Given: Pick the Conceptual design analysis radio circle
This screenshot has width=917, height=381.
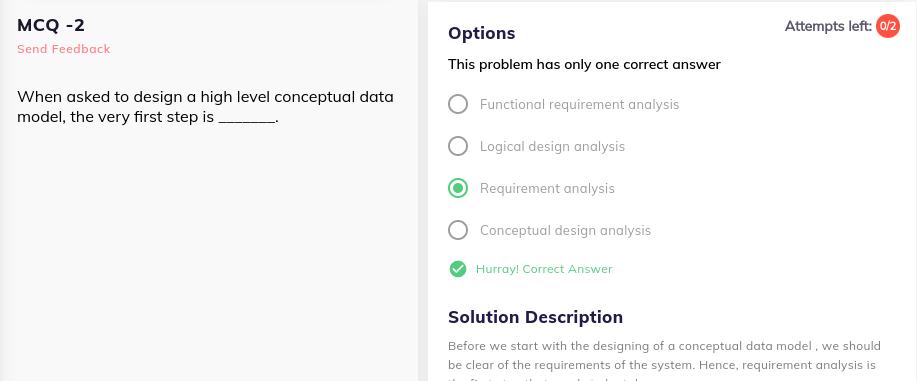Looking at the screenshot, I should (458, 231).
